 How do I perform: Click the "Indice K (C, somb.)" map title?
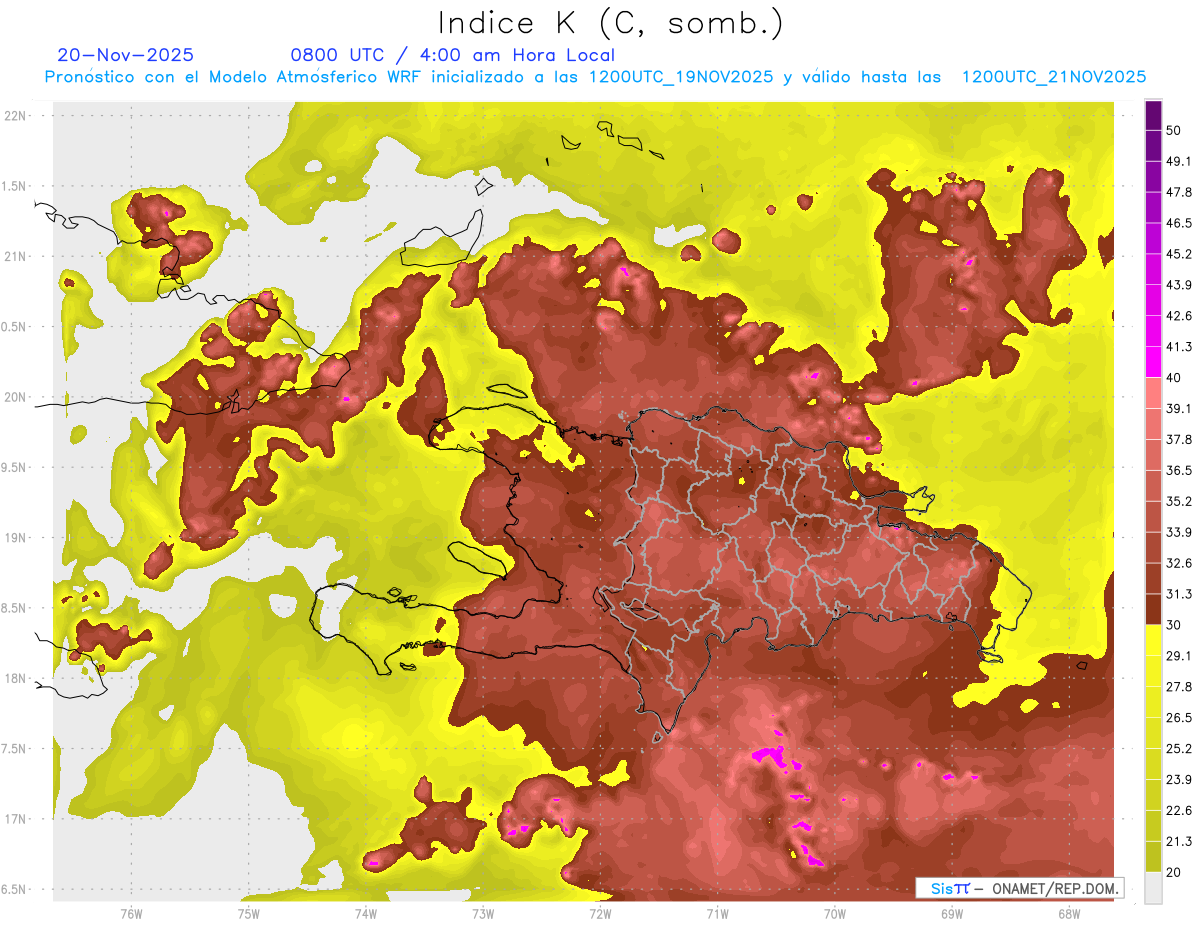point(611,23)
